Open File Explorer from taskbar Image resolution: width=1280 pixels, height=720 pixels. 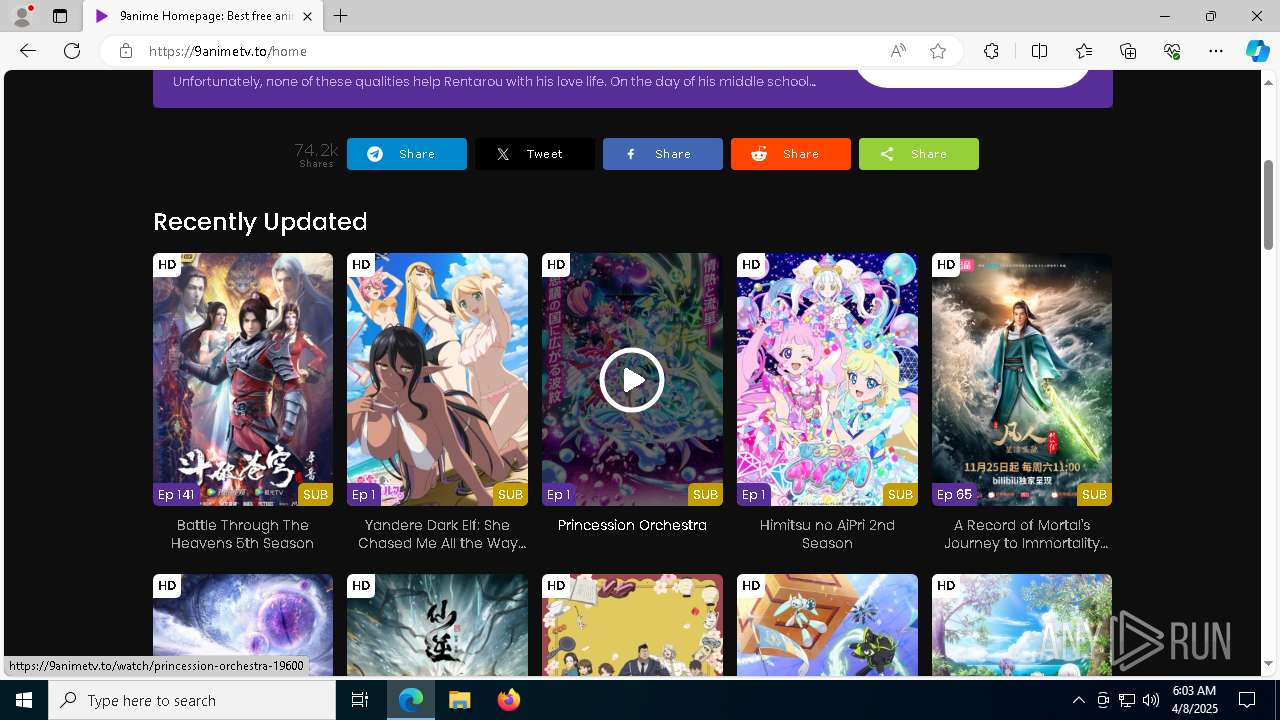(459, 700)
